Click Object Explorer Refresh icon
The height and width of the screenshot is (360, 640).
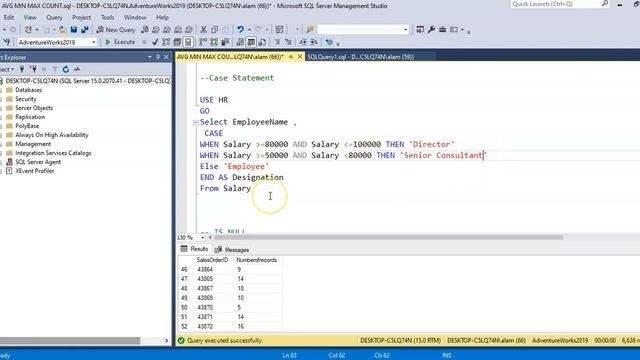(x=66, y=69)
